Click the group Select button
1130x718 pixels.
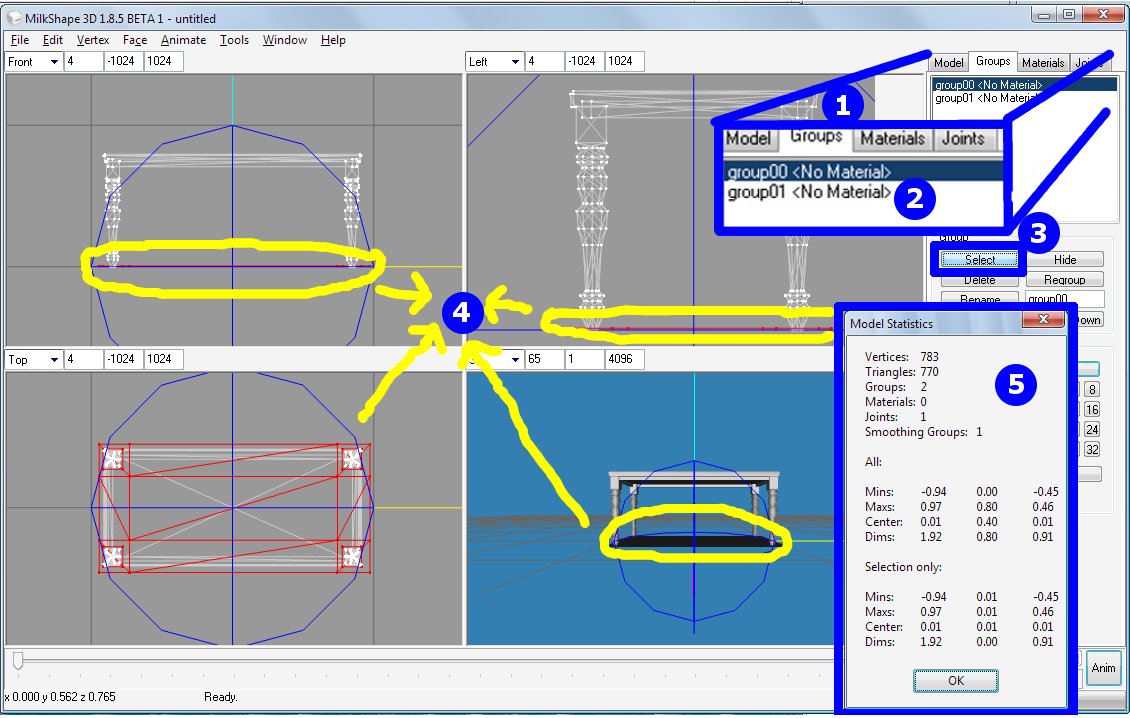pos(979,260)
